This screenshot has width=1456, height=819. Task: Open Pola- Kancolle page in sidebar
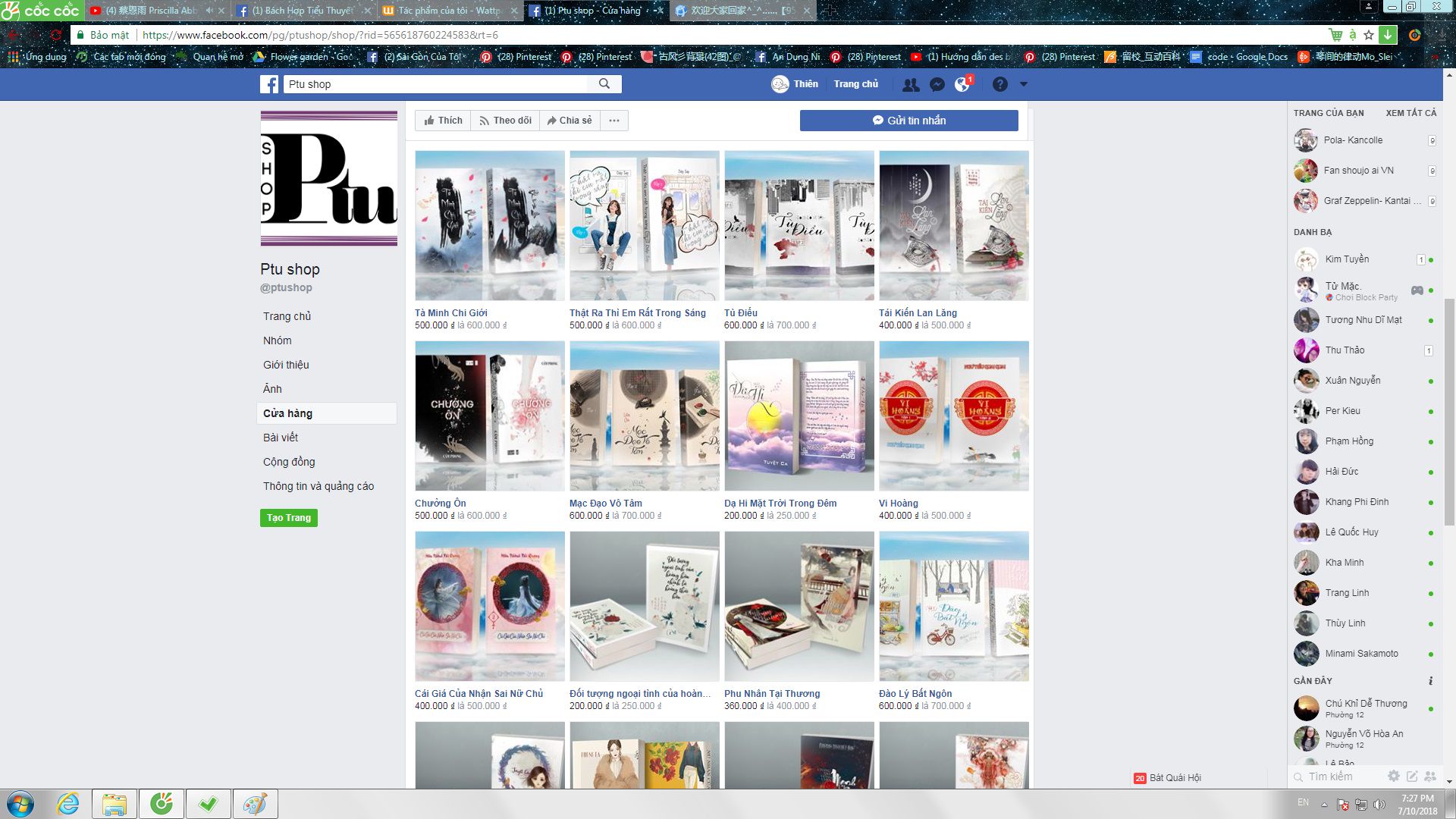1365,140
